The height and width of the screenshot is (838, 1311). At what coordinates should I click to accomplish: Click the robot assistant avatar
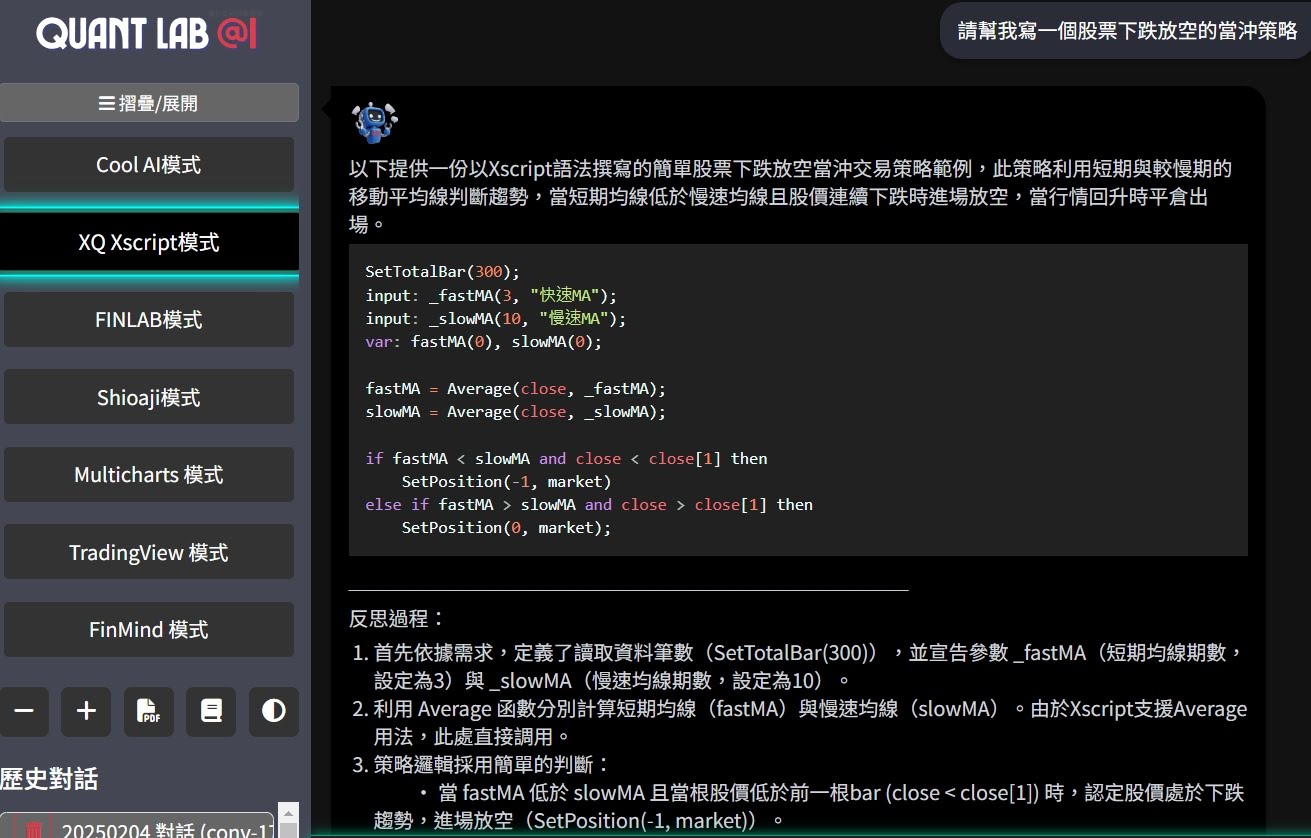(374, 123)
